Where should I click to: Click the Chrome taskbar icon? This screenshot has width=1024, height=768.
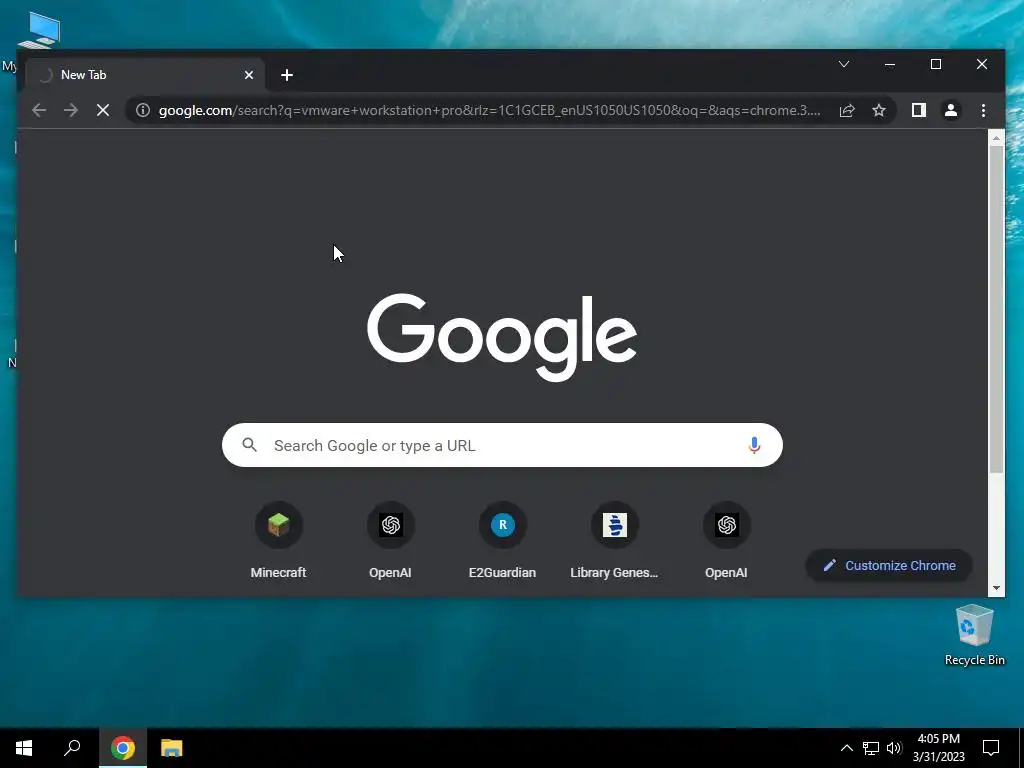click(123, 748)
